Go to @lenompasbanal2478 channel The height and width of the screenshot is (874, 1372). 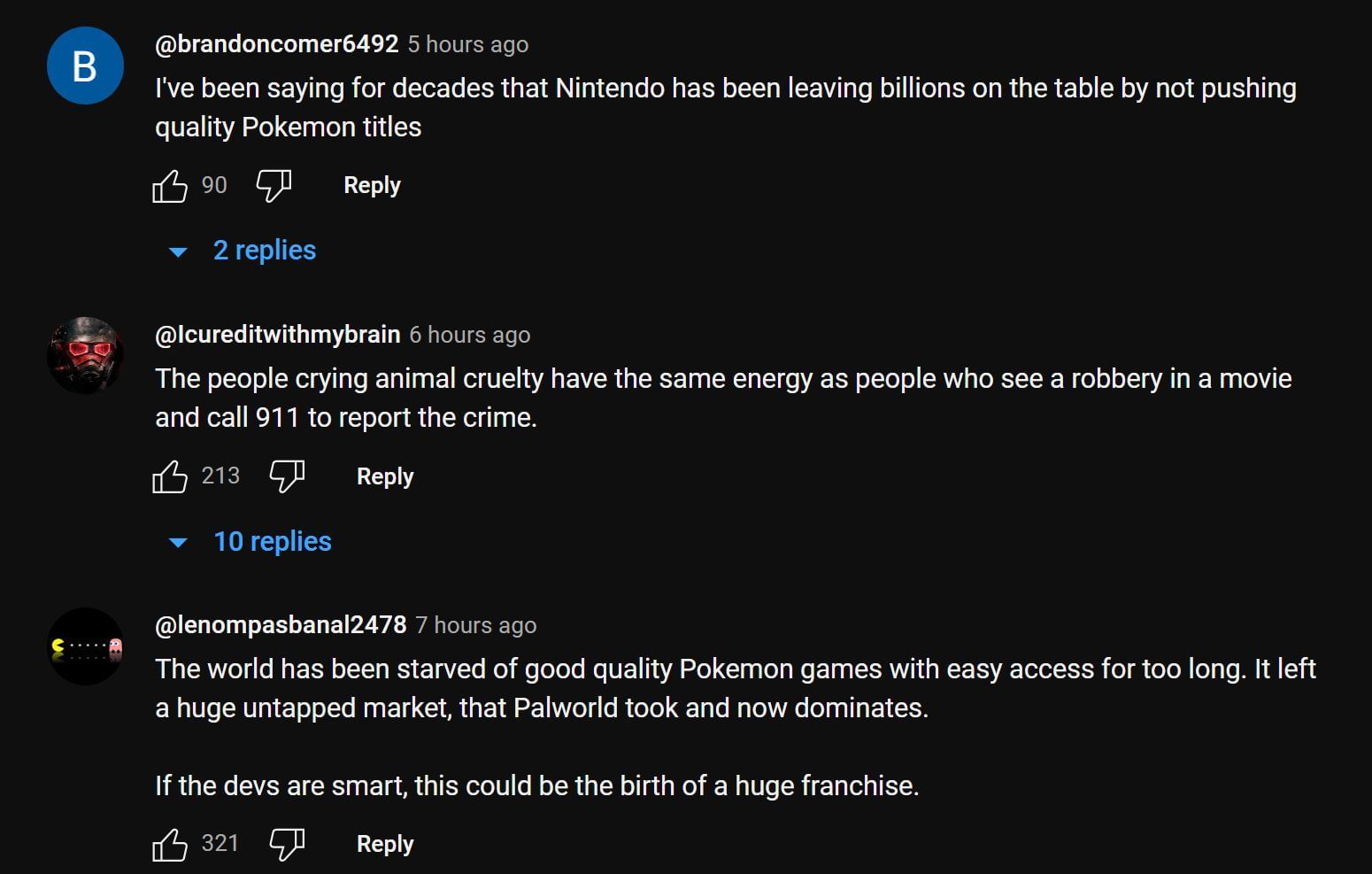coord(281,625)
